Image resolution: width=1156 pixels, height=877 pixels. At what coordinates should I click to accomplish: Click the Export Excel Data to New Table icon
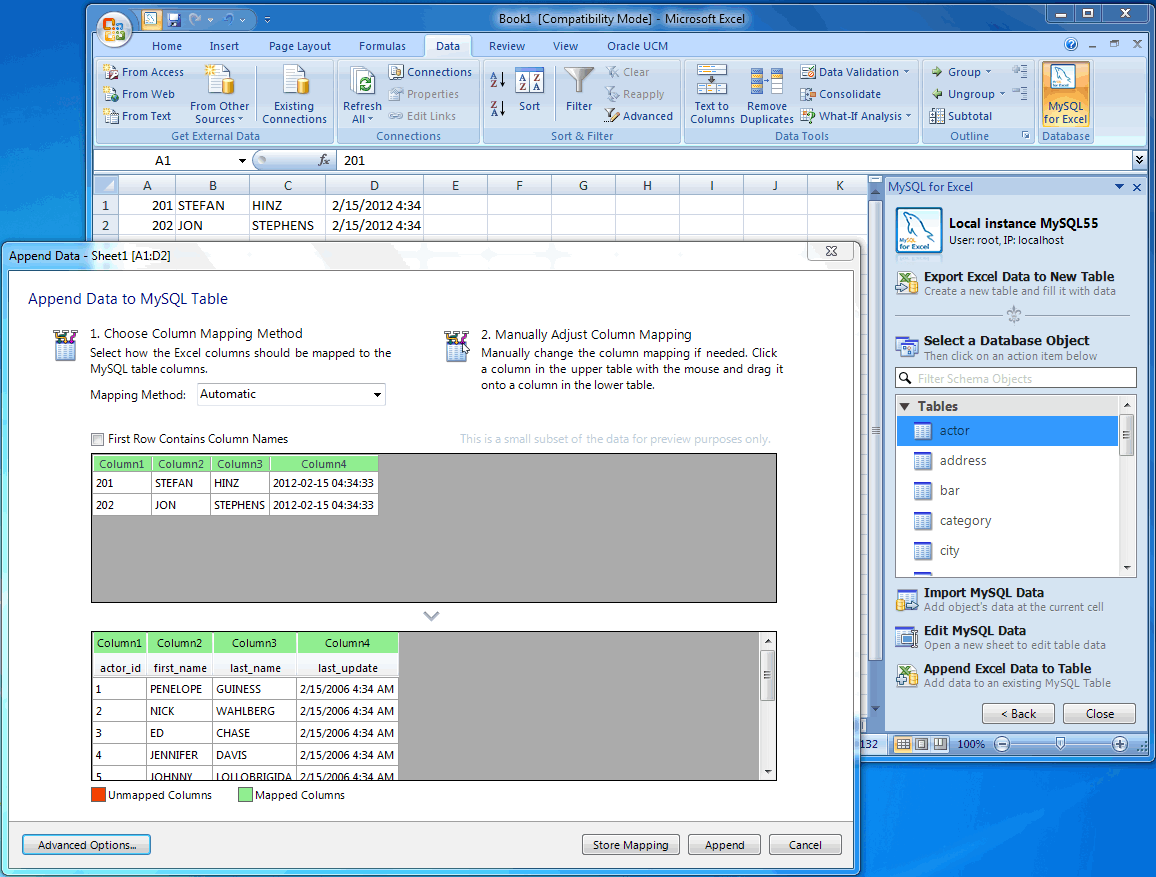click(x=907, y=284)
